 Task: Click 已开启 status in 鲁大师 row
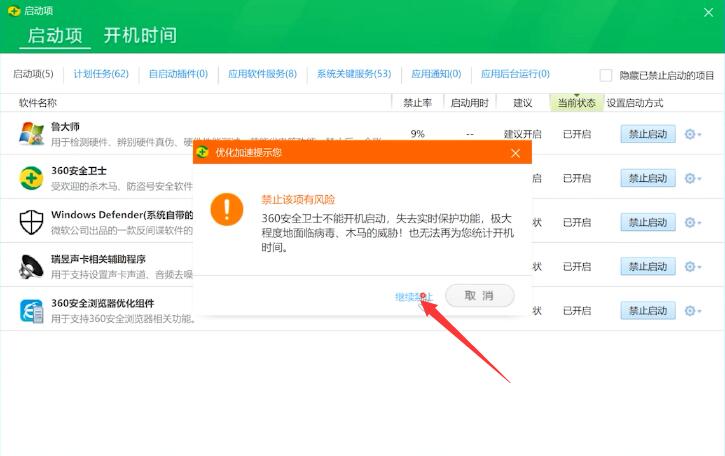[x=577, y=134]
